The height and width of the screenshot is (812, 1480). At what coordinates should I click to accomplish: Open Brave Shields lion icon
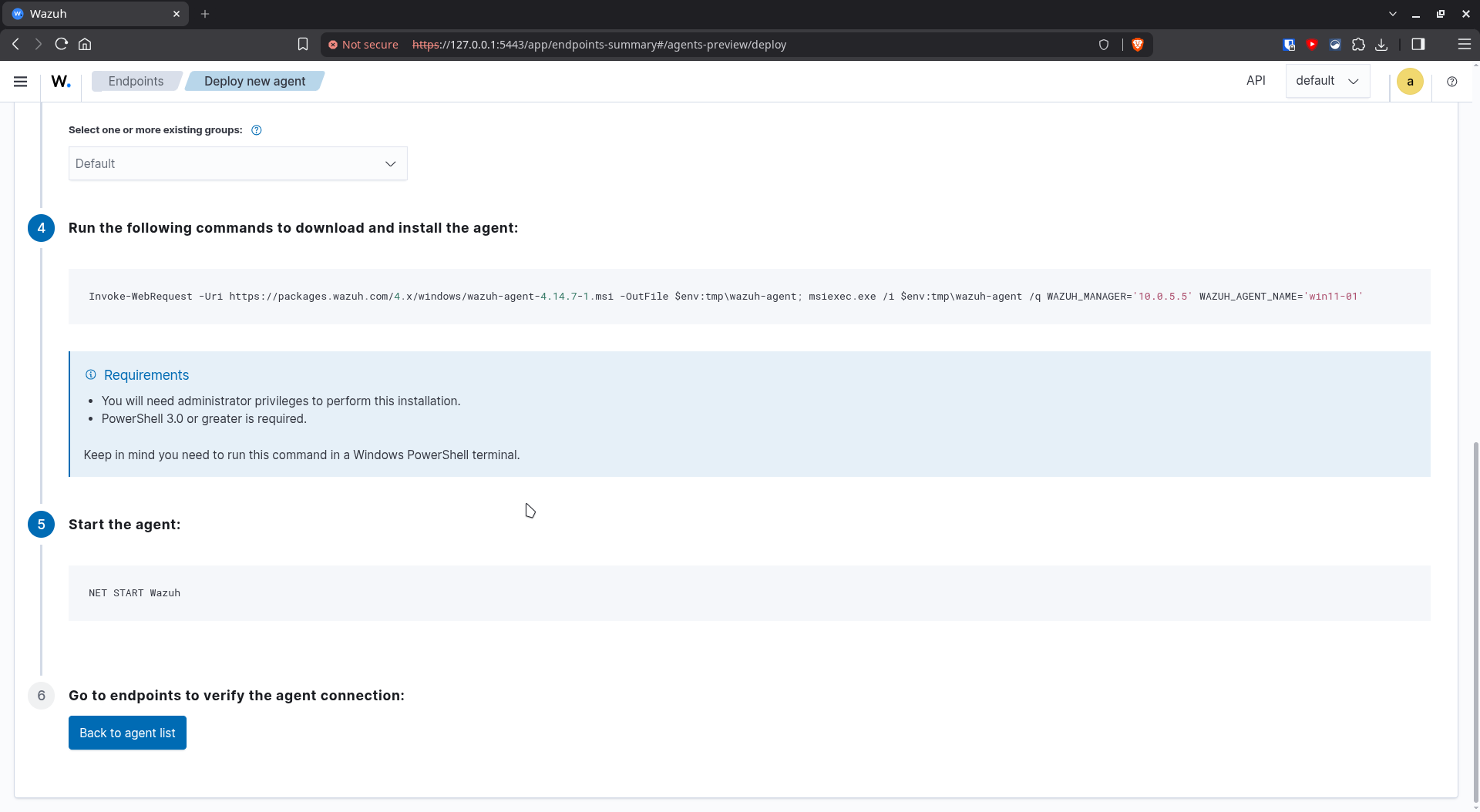coord(1137,45)
